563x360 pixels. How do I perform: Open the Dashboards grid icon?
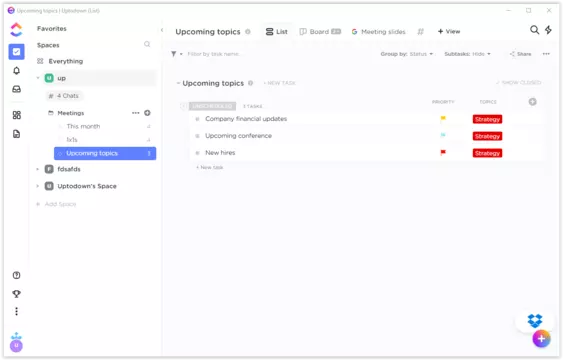coord(17,115)
